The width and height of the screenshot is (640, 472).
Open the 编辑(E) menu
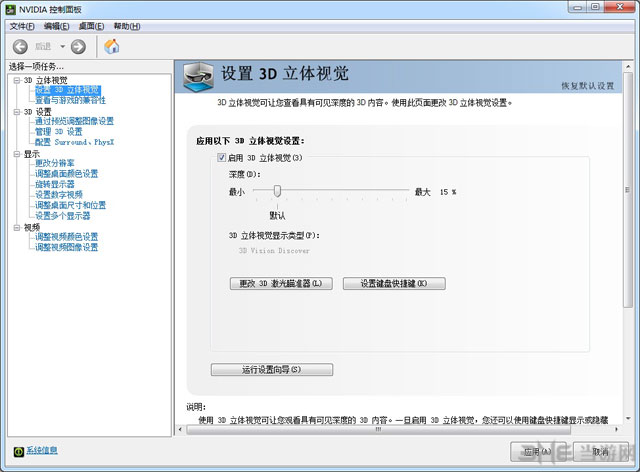coord(57,27)
